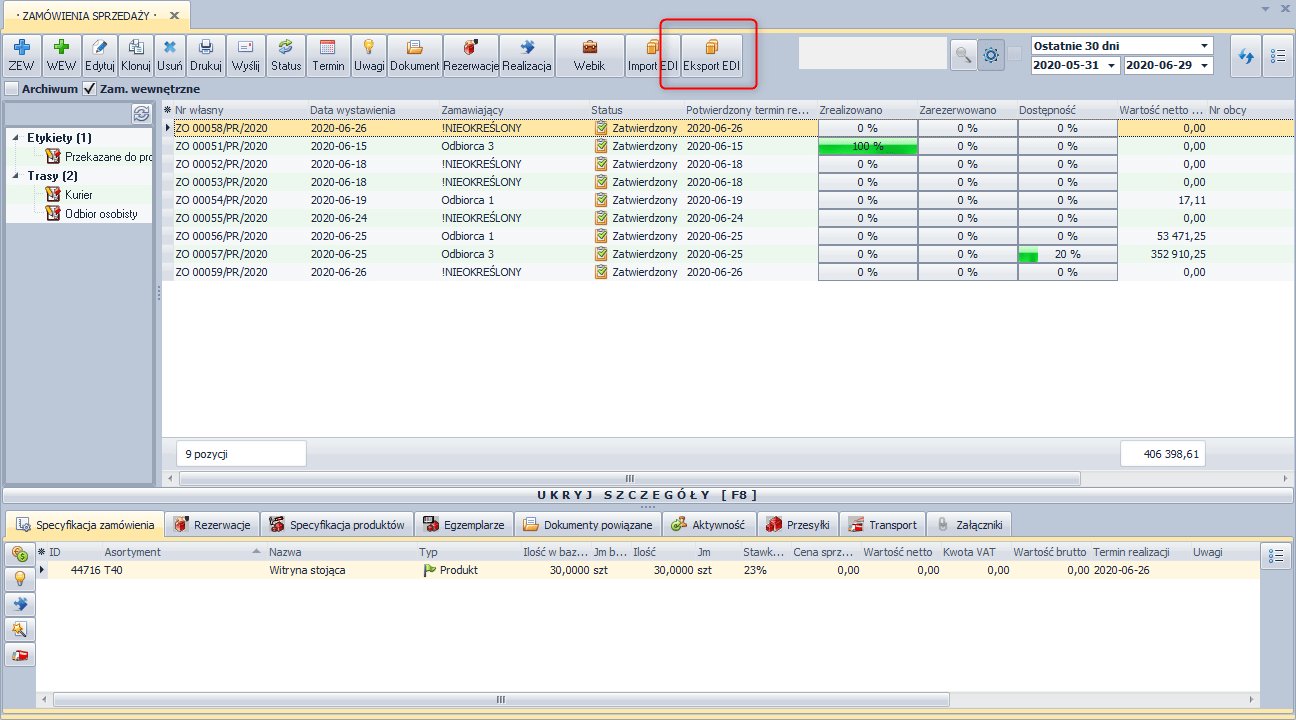Click into the search text field
The width and height of the screenshot is (1296, 720).
click(872, 53)
